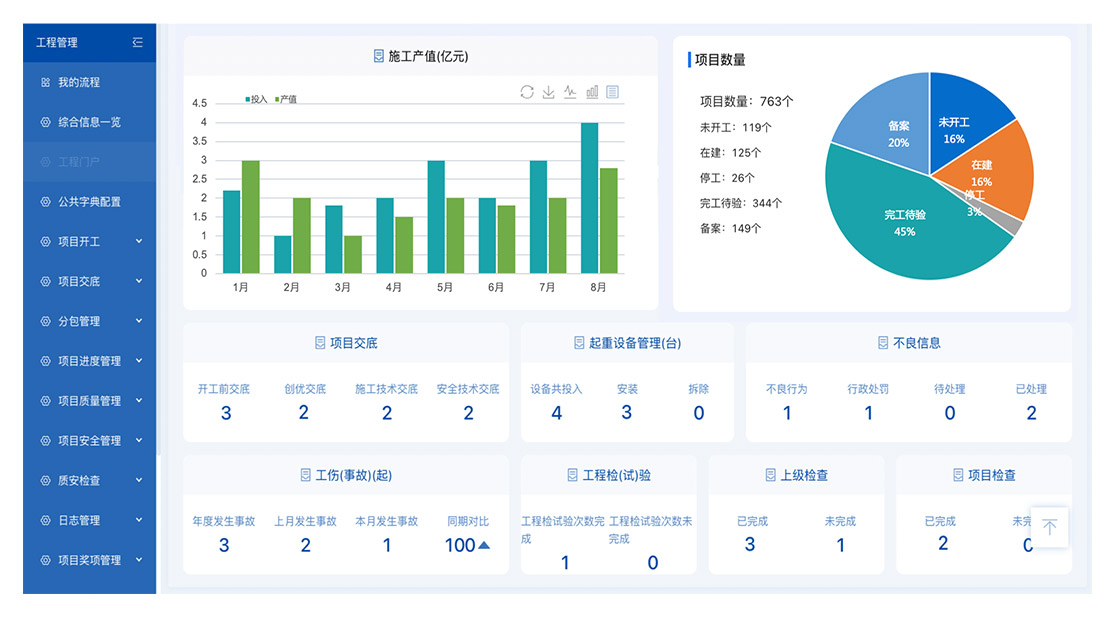Collapse the 工程管理 sidebar menu
1110x620 pixels.
(137, 42)
